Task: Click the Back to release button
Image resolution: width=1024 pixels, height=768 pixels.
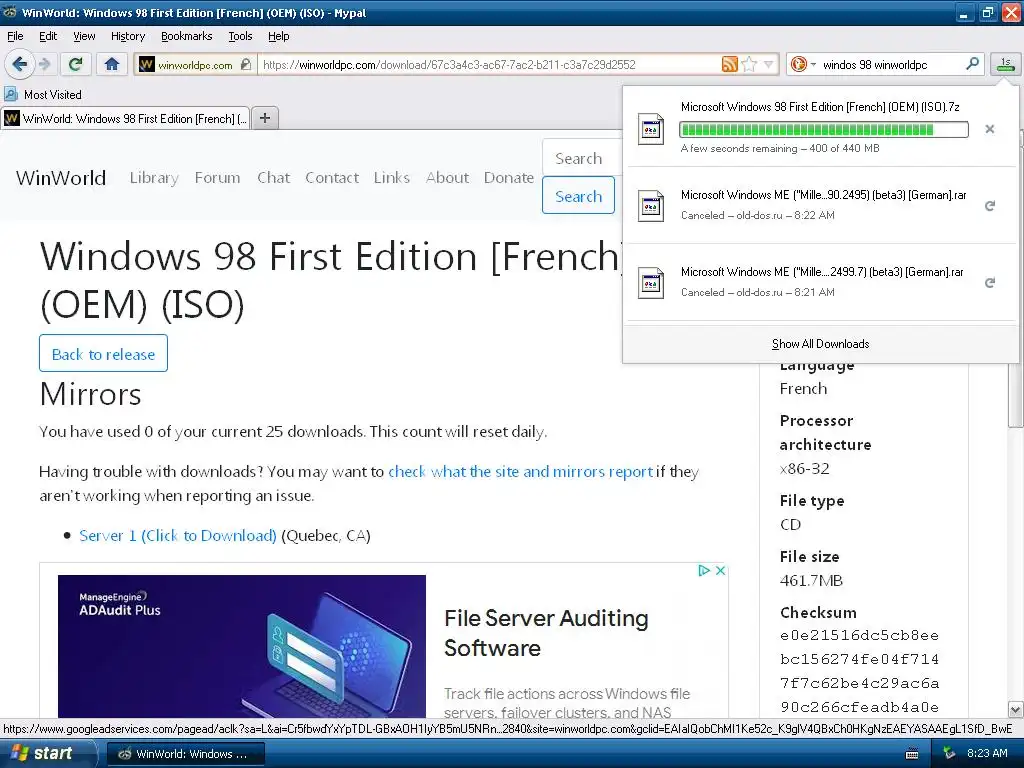Action: coord(103,353)
